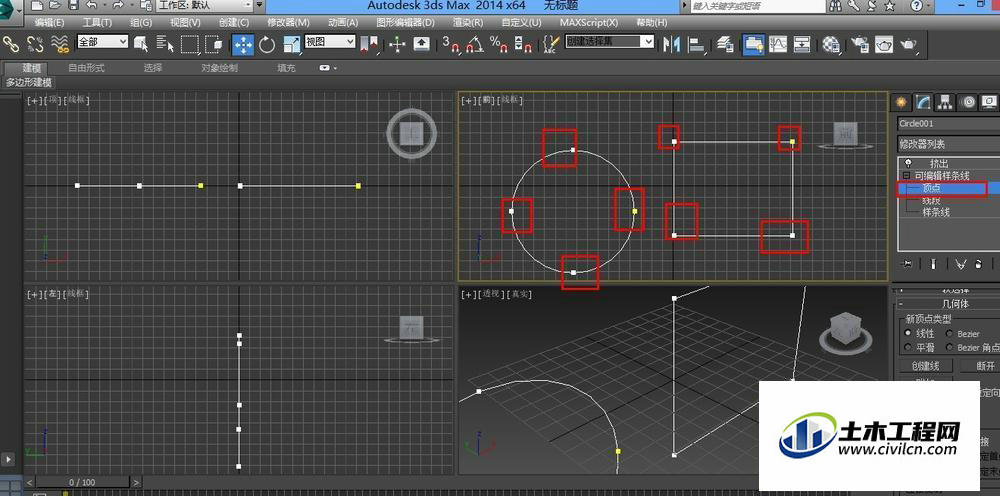Screen dimensions: 1000x496
Task: Open the Curve Editor icon
Action: tap(778, 44)
